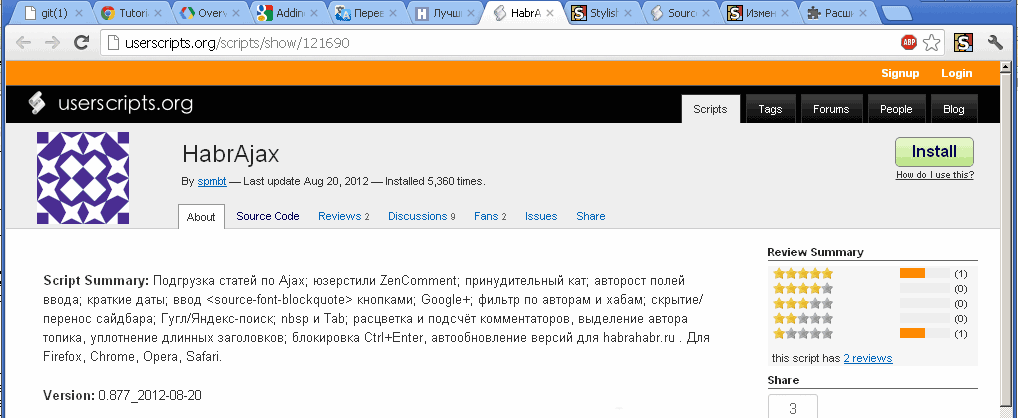
Task: Open the 'How do I use this?' link
Action: (934, 175)
